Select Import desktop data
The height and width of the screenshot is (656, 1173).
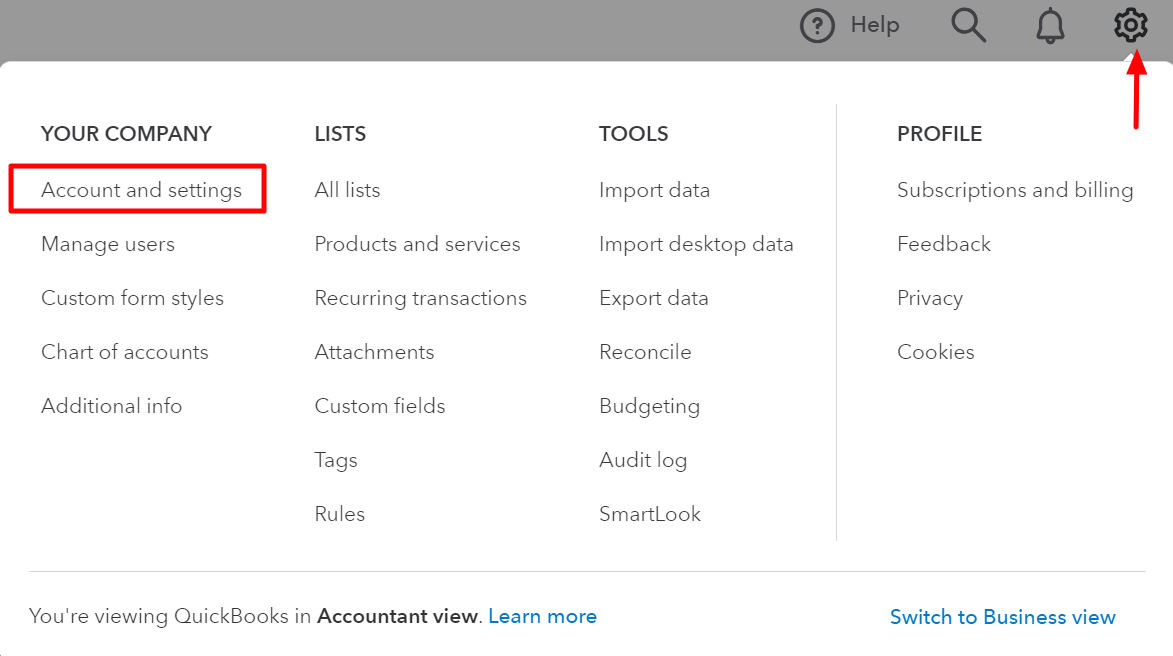click(696, 244)
